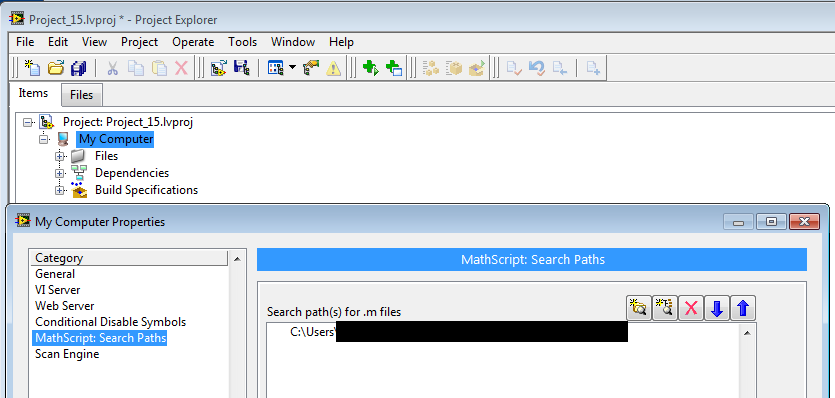Click the Deploy package arrow icon
This screenshot has height=398, width=835.
[x=477, y=68]
